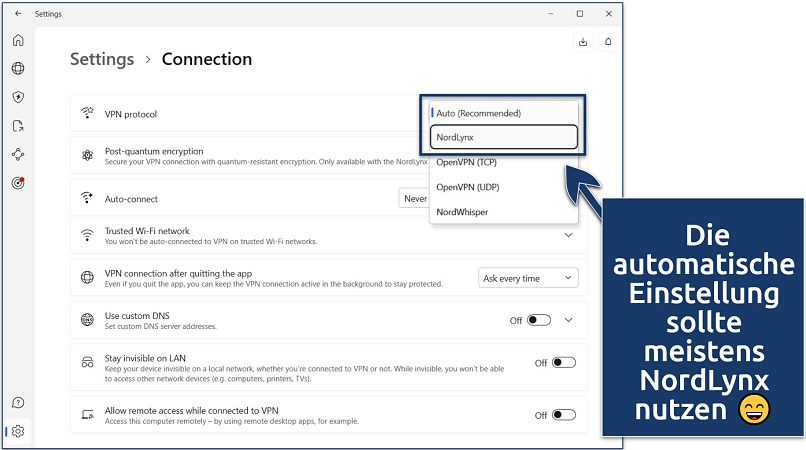Maximize the Settings window

click(x=580, y=14)
